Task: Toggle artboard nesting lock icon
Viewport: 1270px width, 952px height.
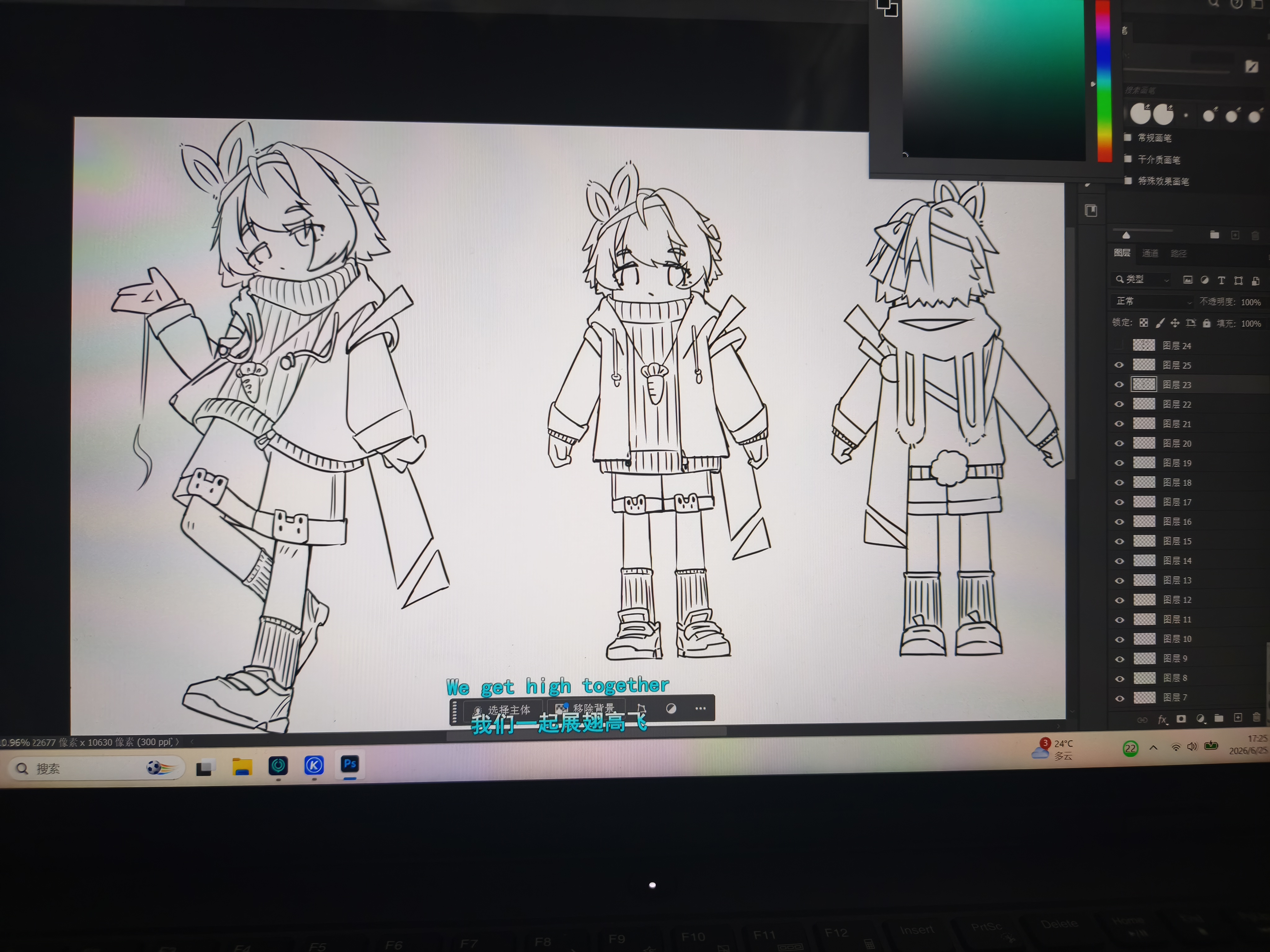Action: [x=1191, y=323]
